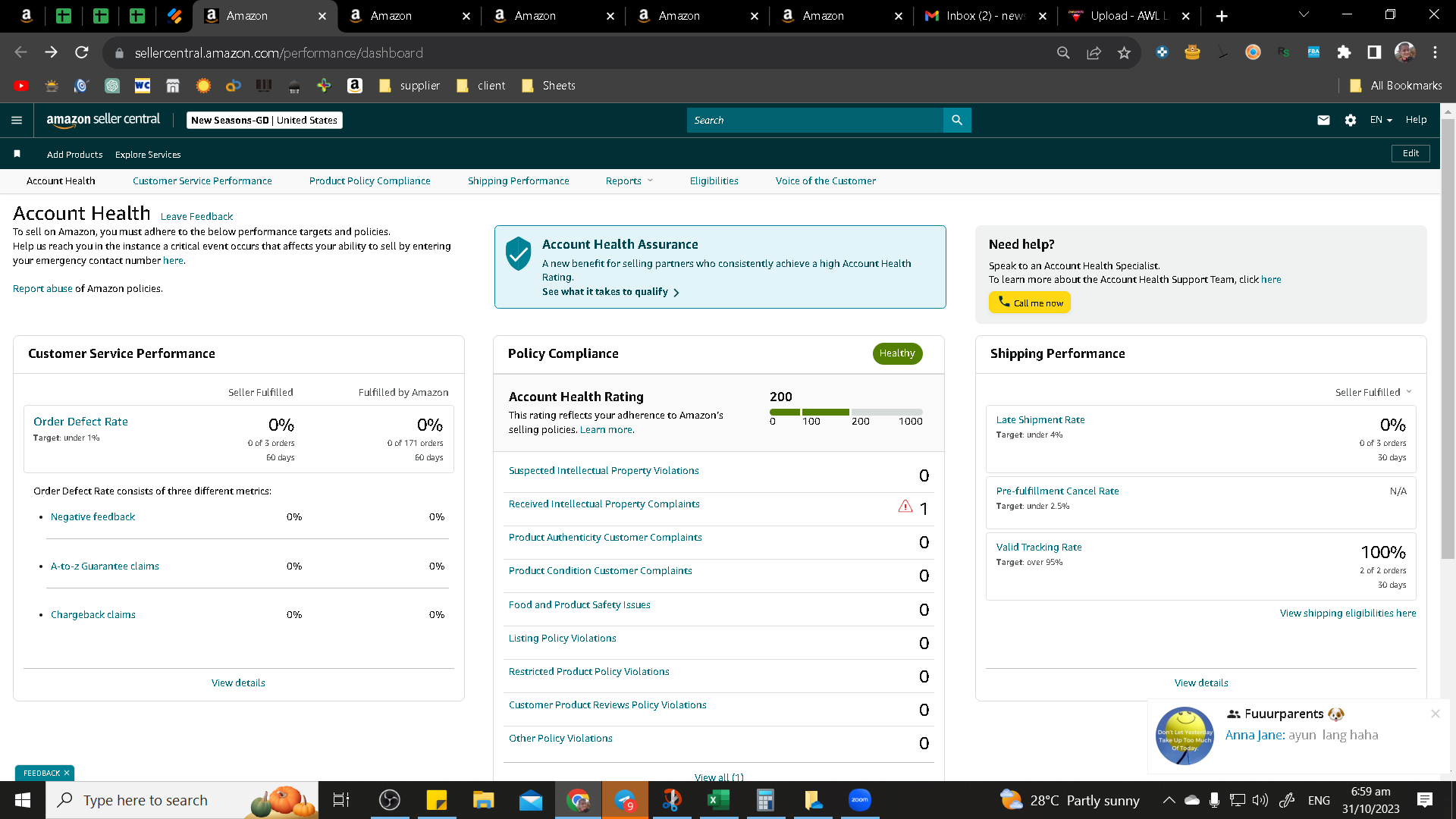This screenshot has width=1456, height=819.
Task: Reload the page with the browser refresh icon
Action: coord(82,52)
